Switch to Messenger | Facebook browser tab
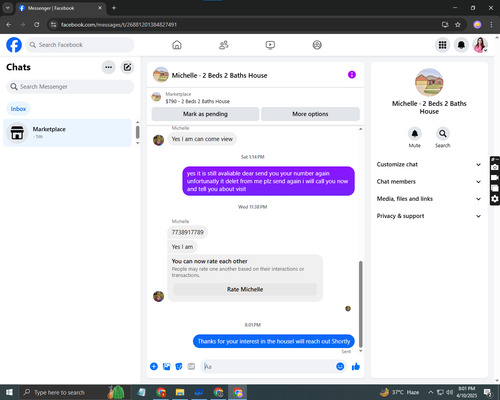Viewport: 500px width, 400px height. [61, 8]
